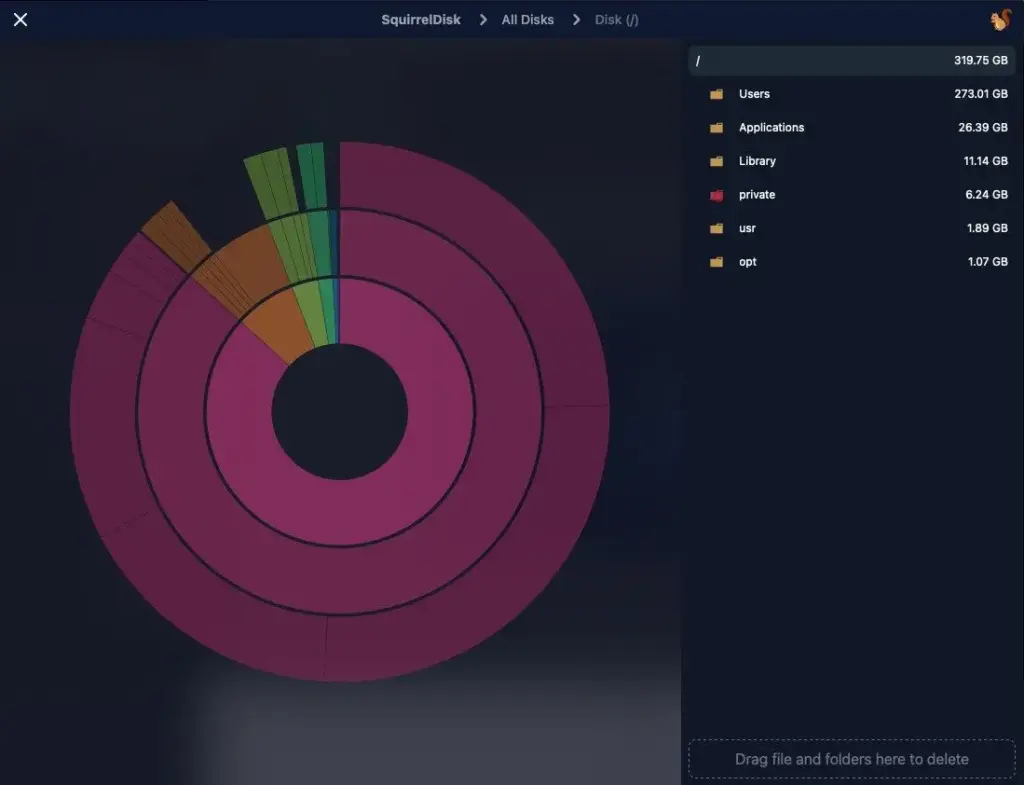Click the 1.89 GB size value
The width and height of the screenshot is (1024, 785).
(987, 228)
